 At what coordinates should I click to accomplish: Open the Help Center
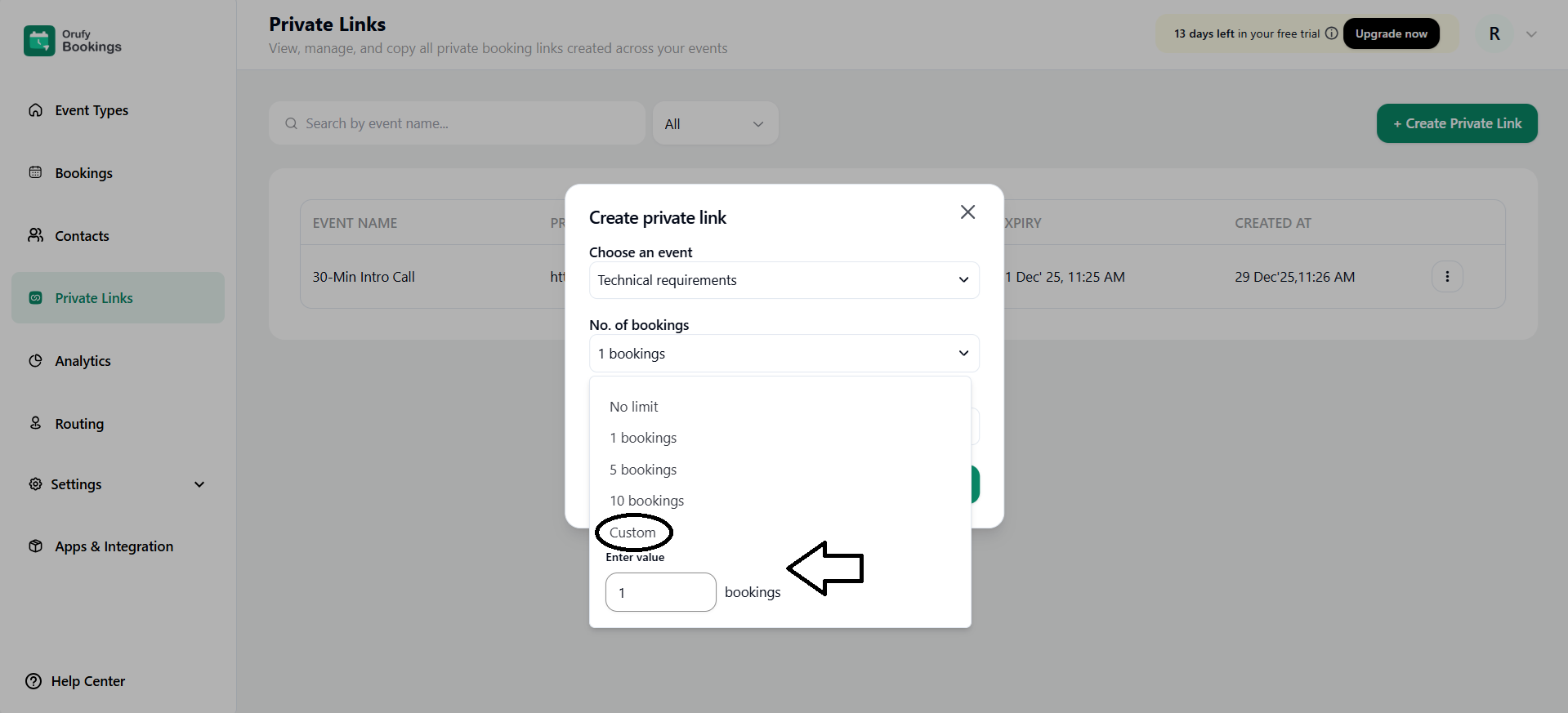(87, 681)
